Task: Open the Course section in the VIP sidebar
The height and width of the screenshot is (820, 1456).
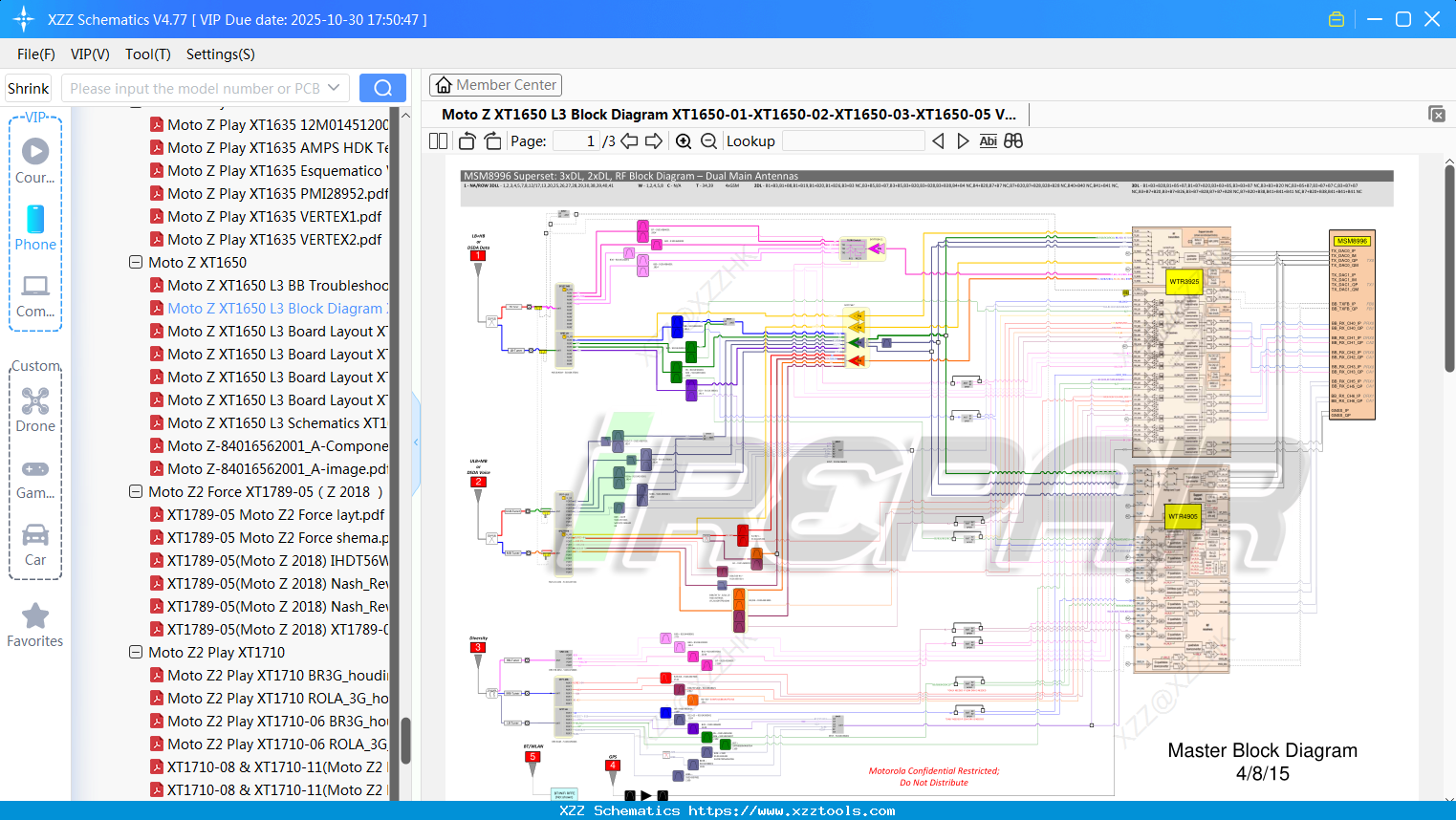Action: [35, 161]
